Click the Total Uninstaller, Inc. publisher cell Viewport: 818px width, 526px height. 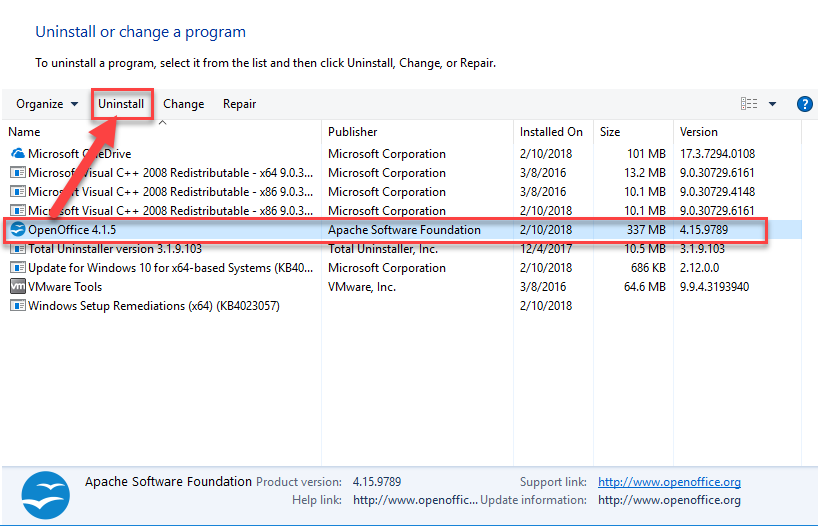tap(383, 249)
